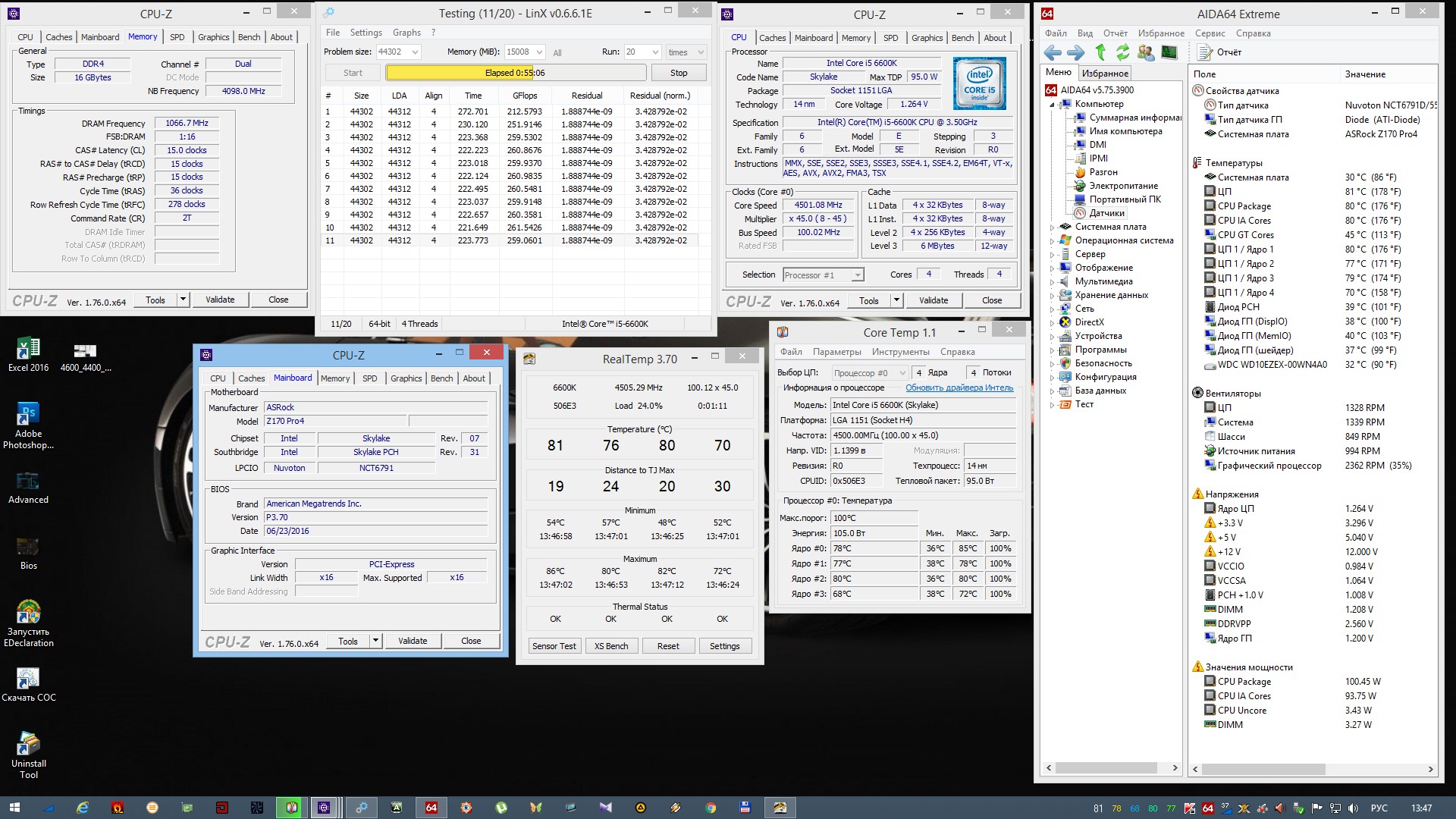Open the CPU-Z Tools dropdown arrow in the Mainboard window

[x=375, y=641]
